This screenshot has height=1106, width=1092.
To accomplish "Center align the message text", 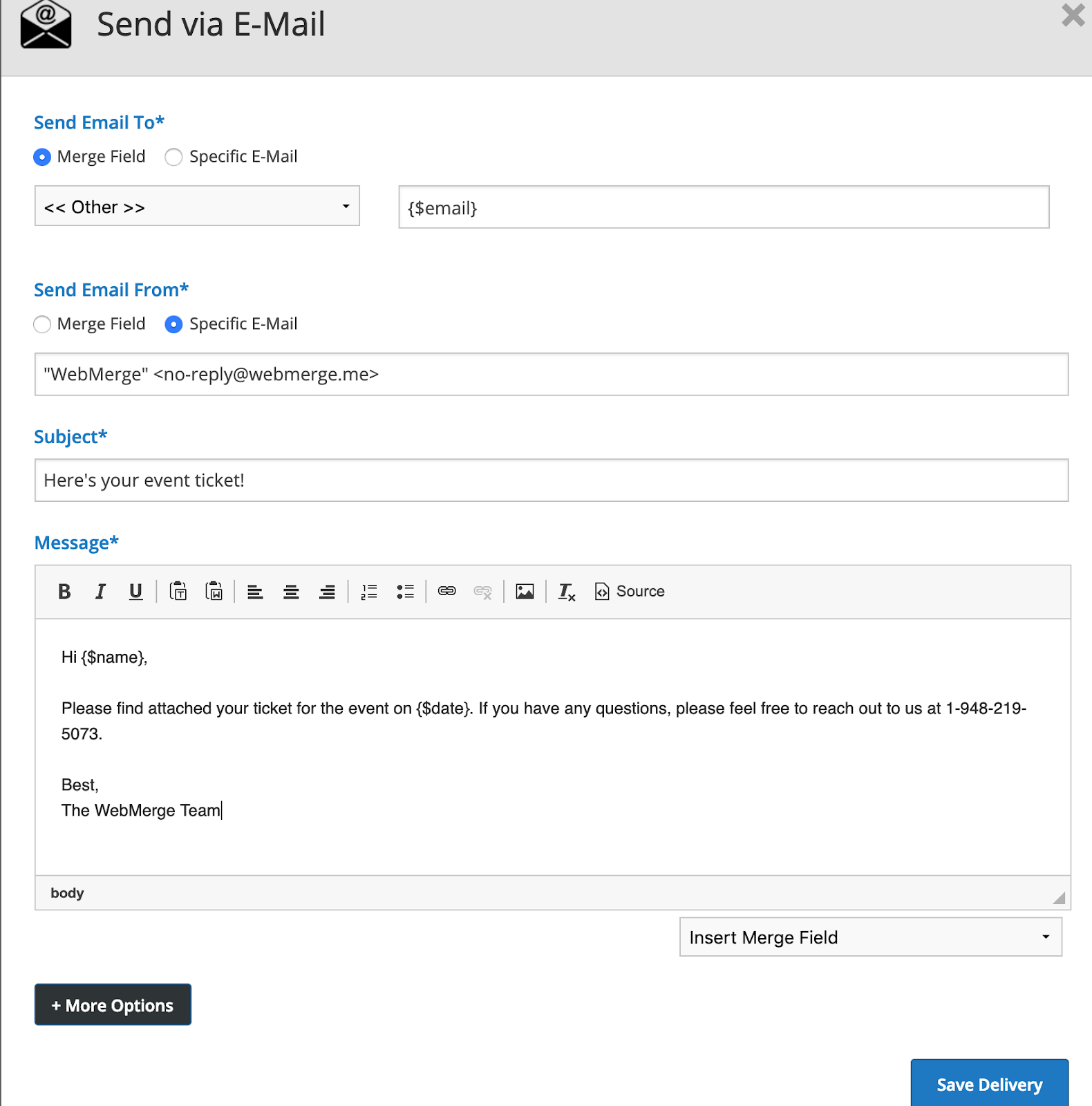I will [291, 592].
